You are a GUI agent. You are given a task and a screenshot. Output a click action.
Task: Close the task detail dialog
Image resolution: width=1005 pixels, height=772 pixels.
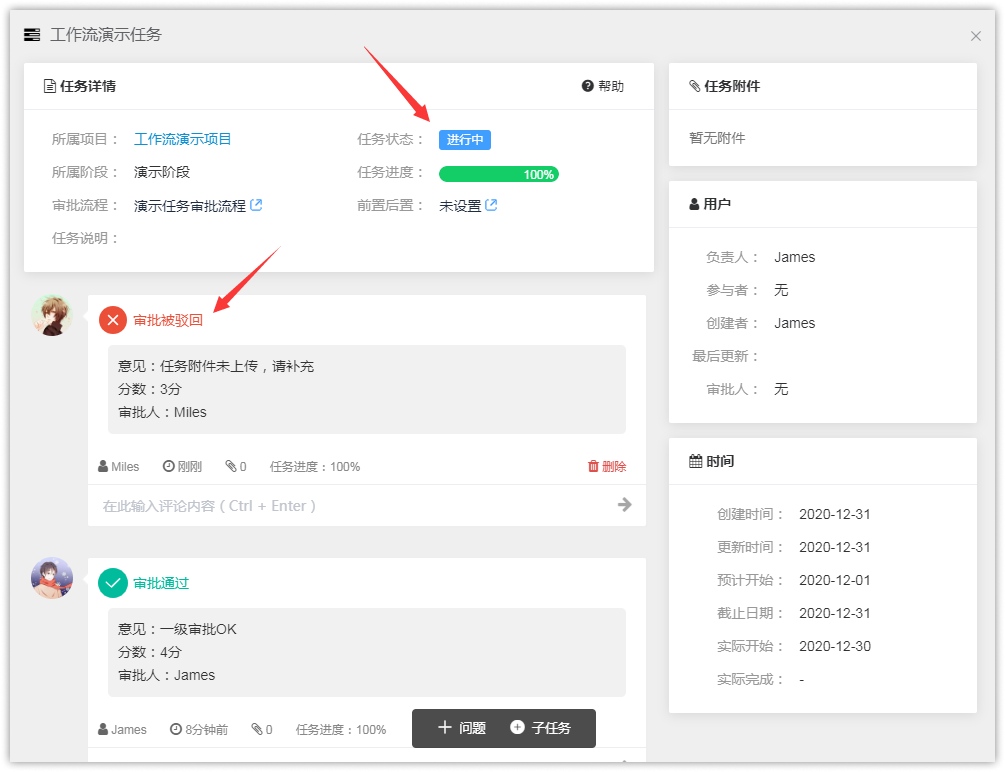(976, 36)
